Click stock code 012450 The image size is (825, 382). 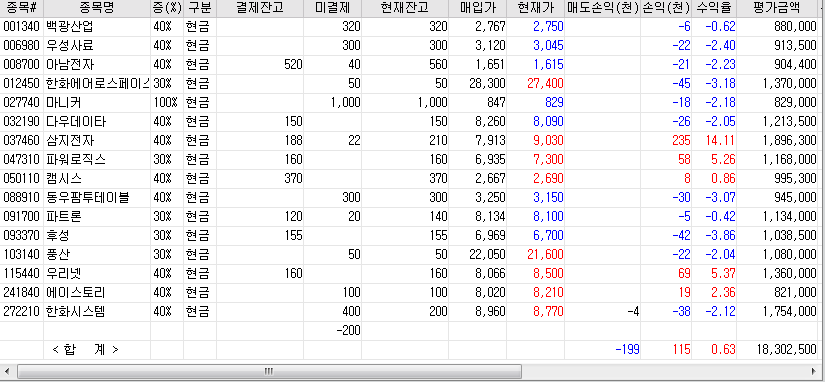[x=21, y=84]
